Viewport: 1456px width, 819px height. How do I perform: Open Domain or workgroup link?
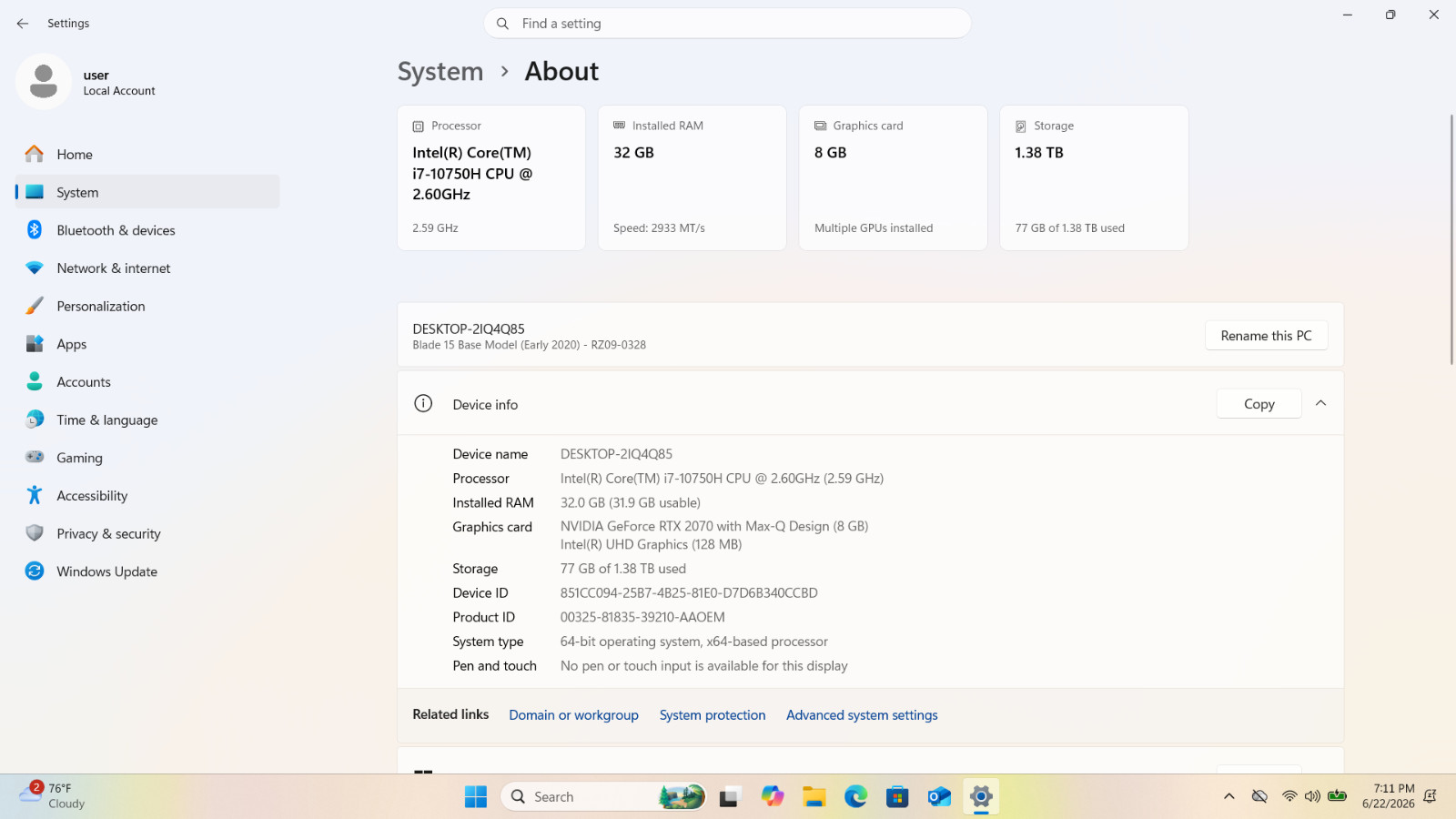point(573,715)
